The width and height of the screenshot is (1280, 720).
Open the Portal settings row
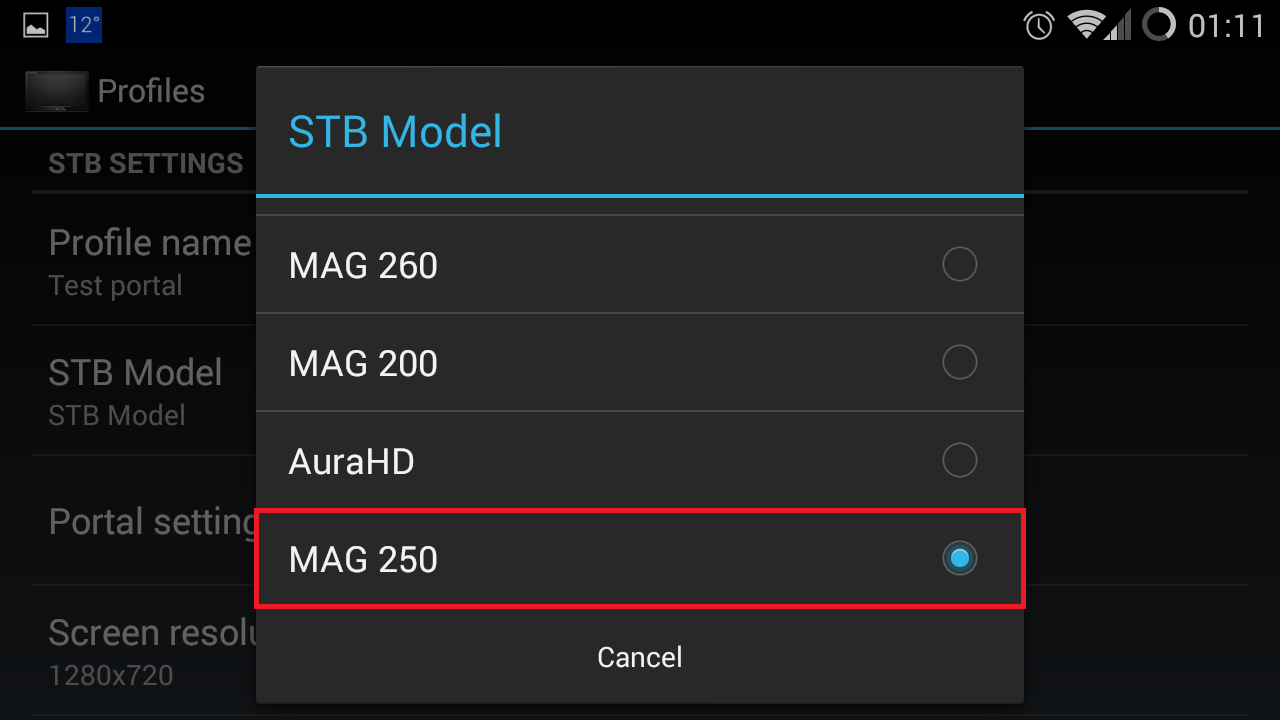coord(152,521)
